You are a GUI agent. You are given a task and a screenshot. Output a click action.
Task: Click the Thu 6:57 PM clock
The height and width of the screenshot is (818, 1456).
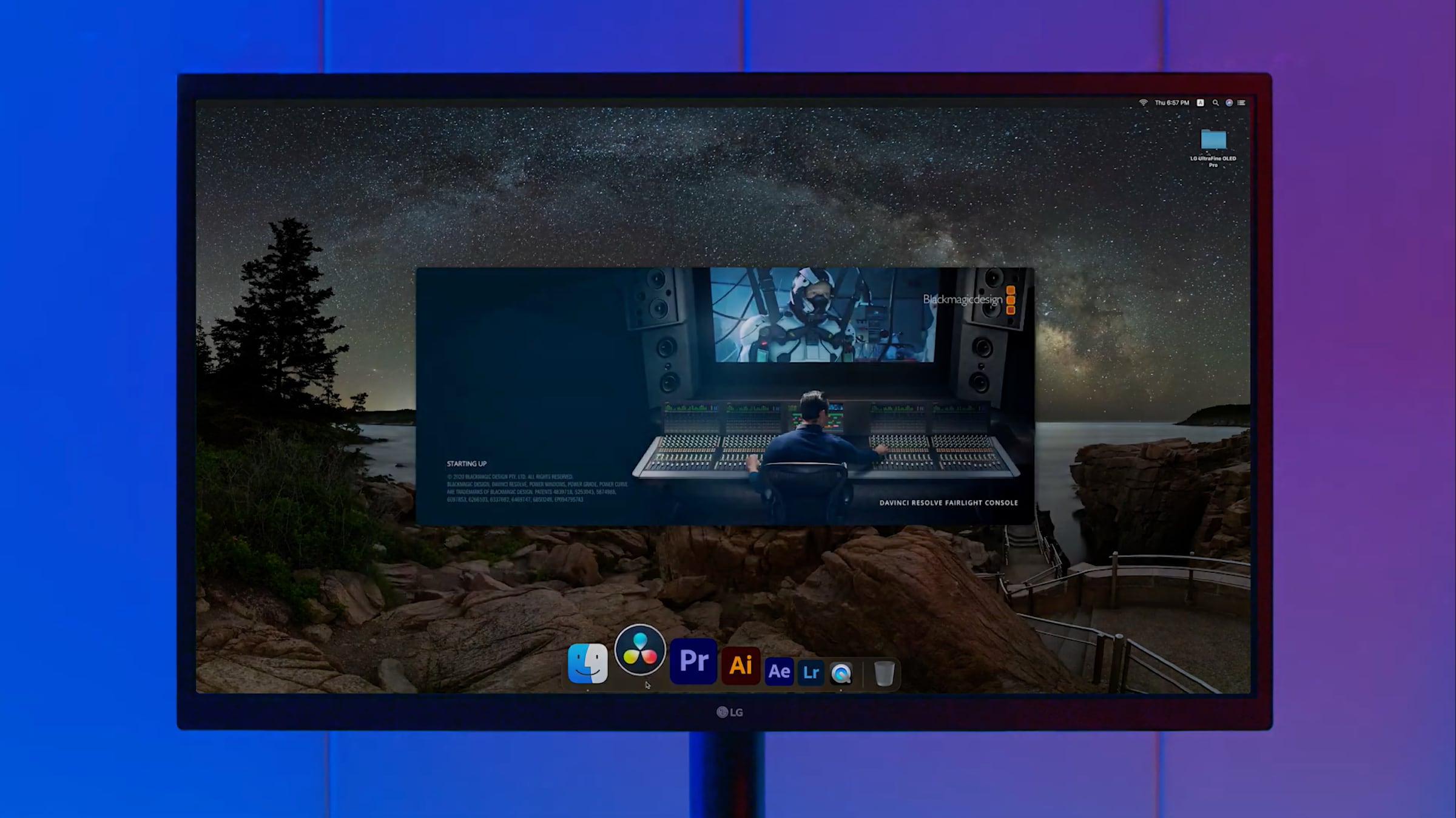1171,103
